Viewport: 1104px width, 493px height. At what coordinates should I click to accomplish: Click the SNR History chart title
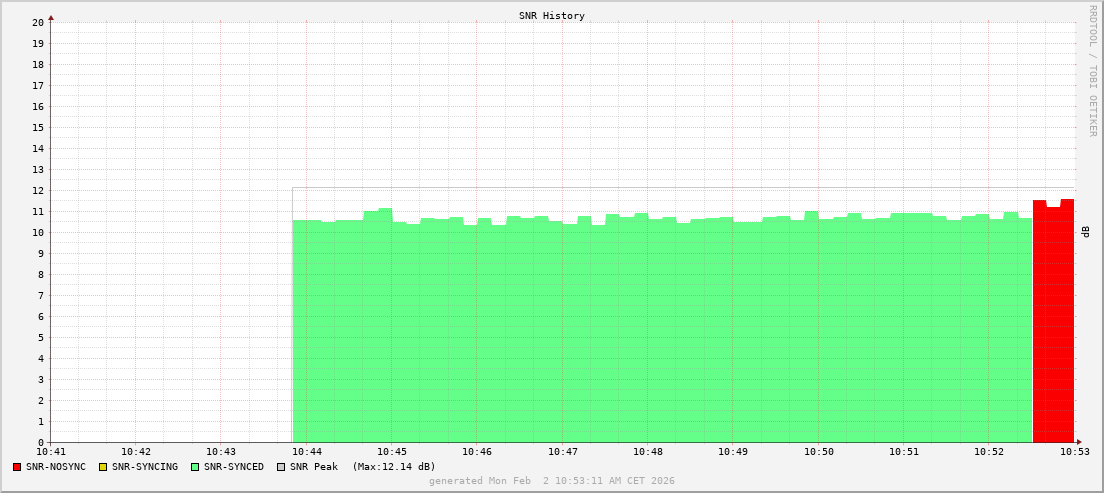[552, 16]
